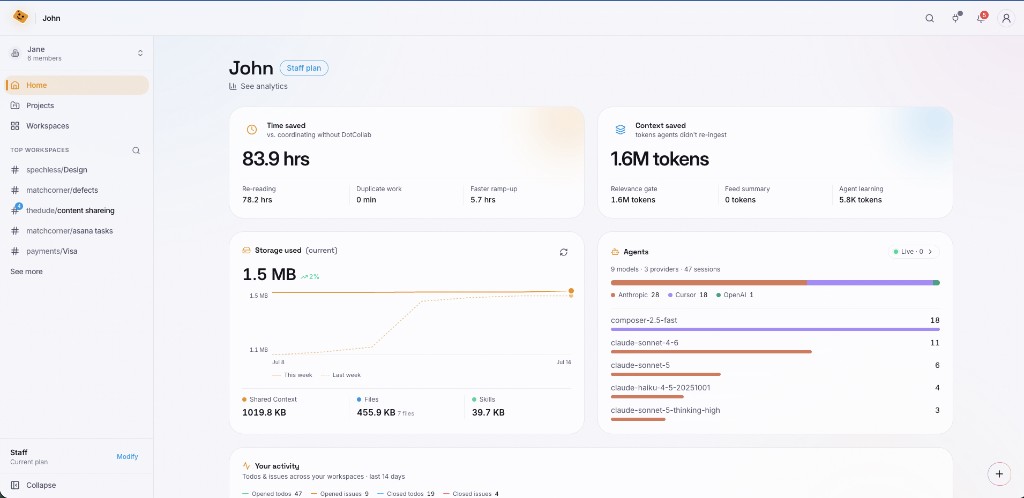Click the Time saved clock icon
1024x498 pixels.
251,130
